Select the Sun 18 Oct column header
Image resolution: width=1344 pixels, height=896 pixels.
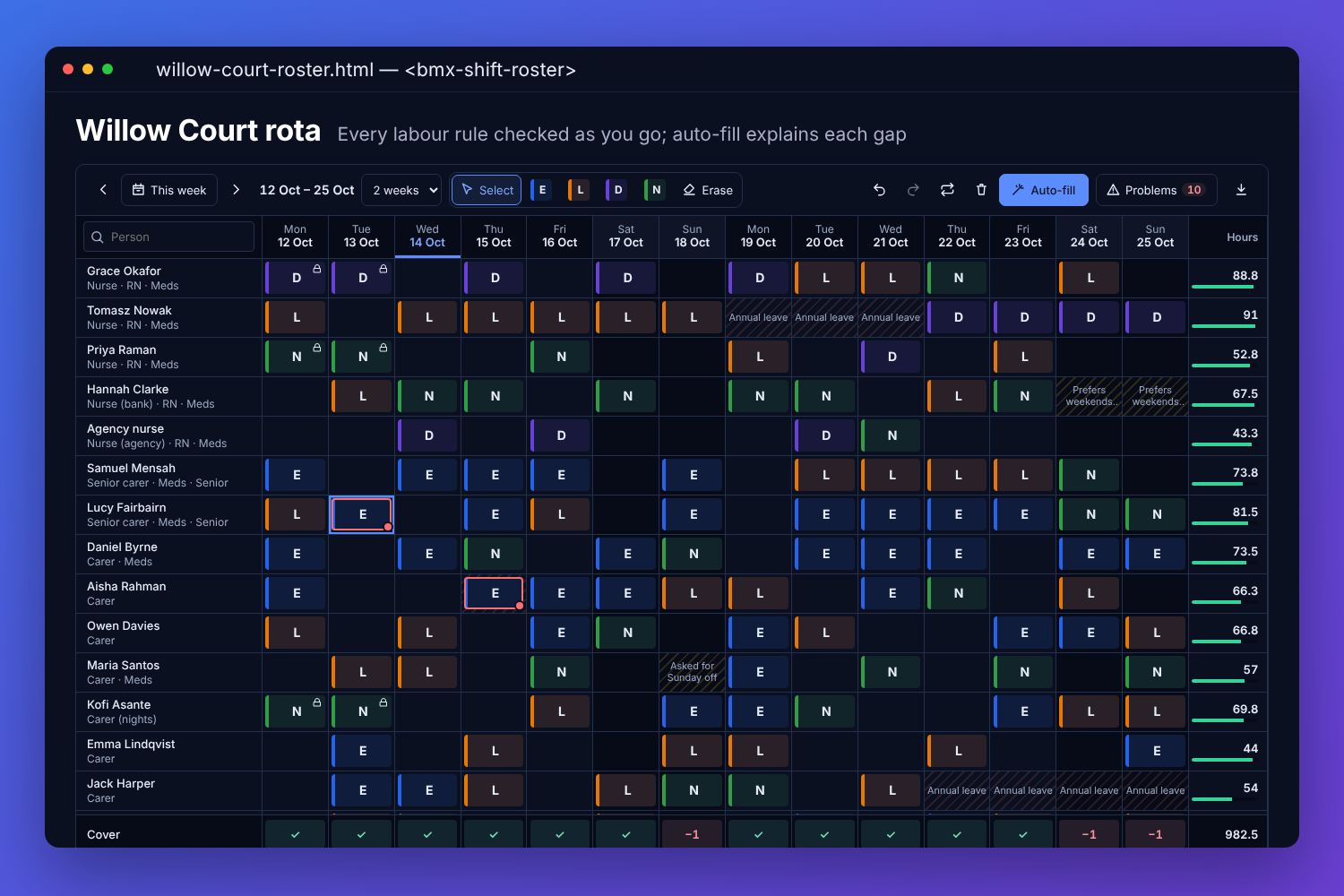coord(692,237)
